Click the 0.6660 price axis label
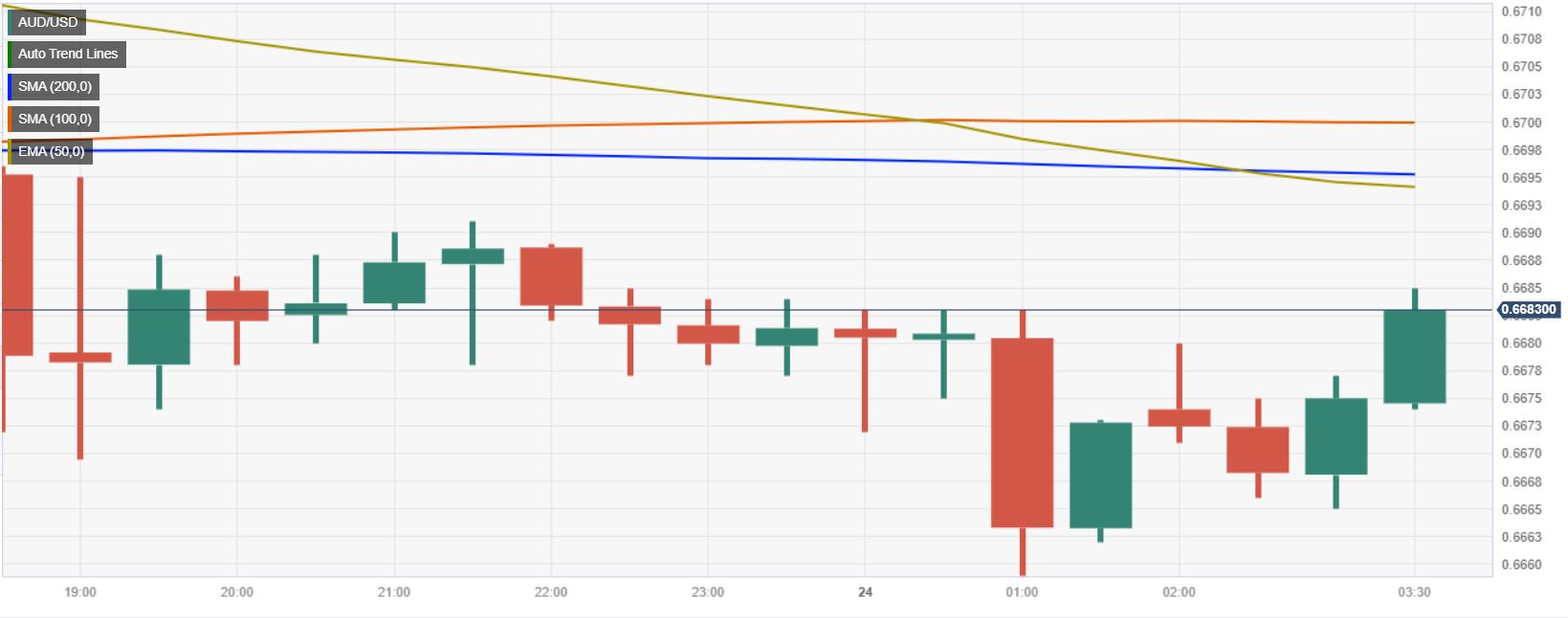Screen dimensions: 1568x618 (x=1521, y=564)
